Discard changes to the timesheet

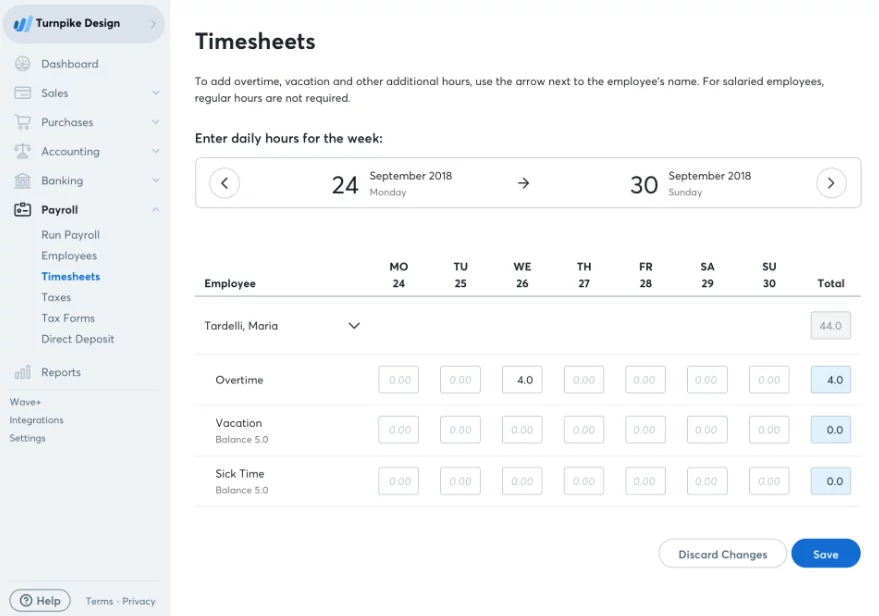pyautogui.click(x=722, y=553)
